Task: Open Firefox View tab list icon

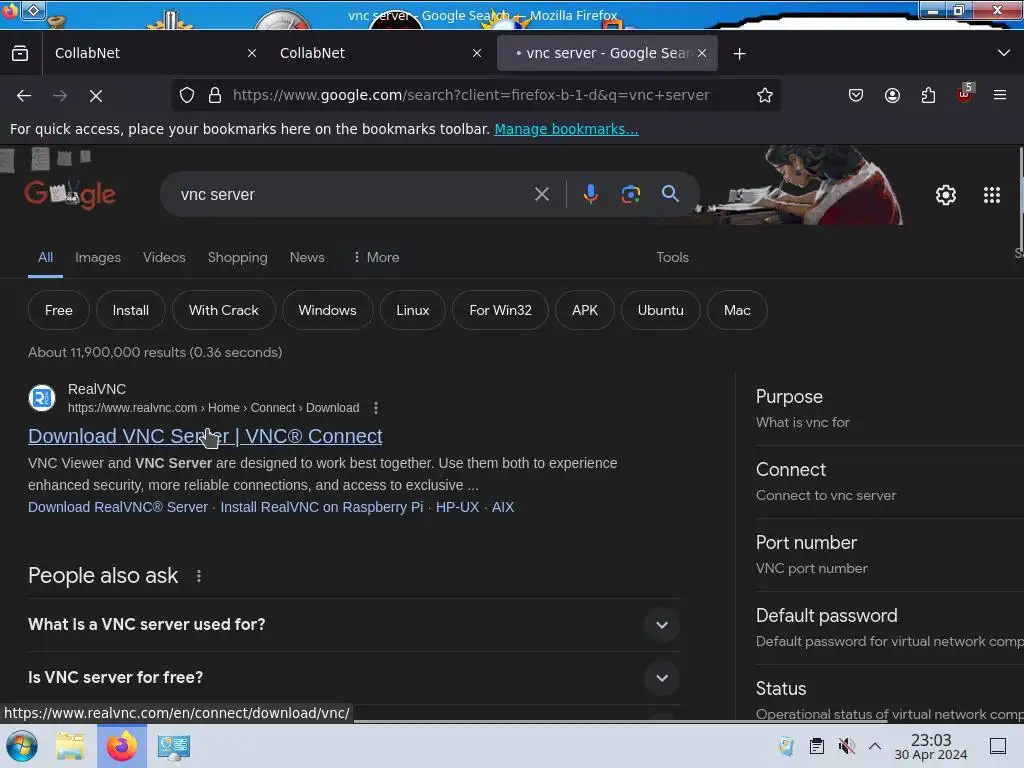Action: coord(20,54)
